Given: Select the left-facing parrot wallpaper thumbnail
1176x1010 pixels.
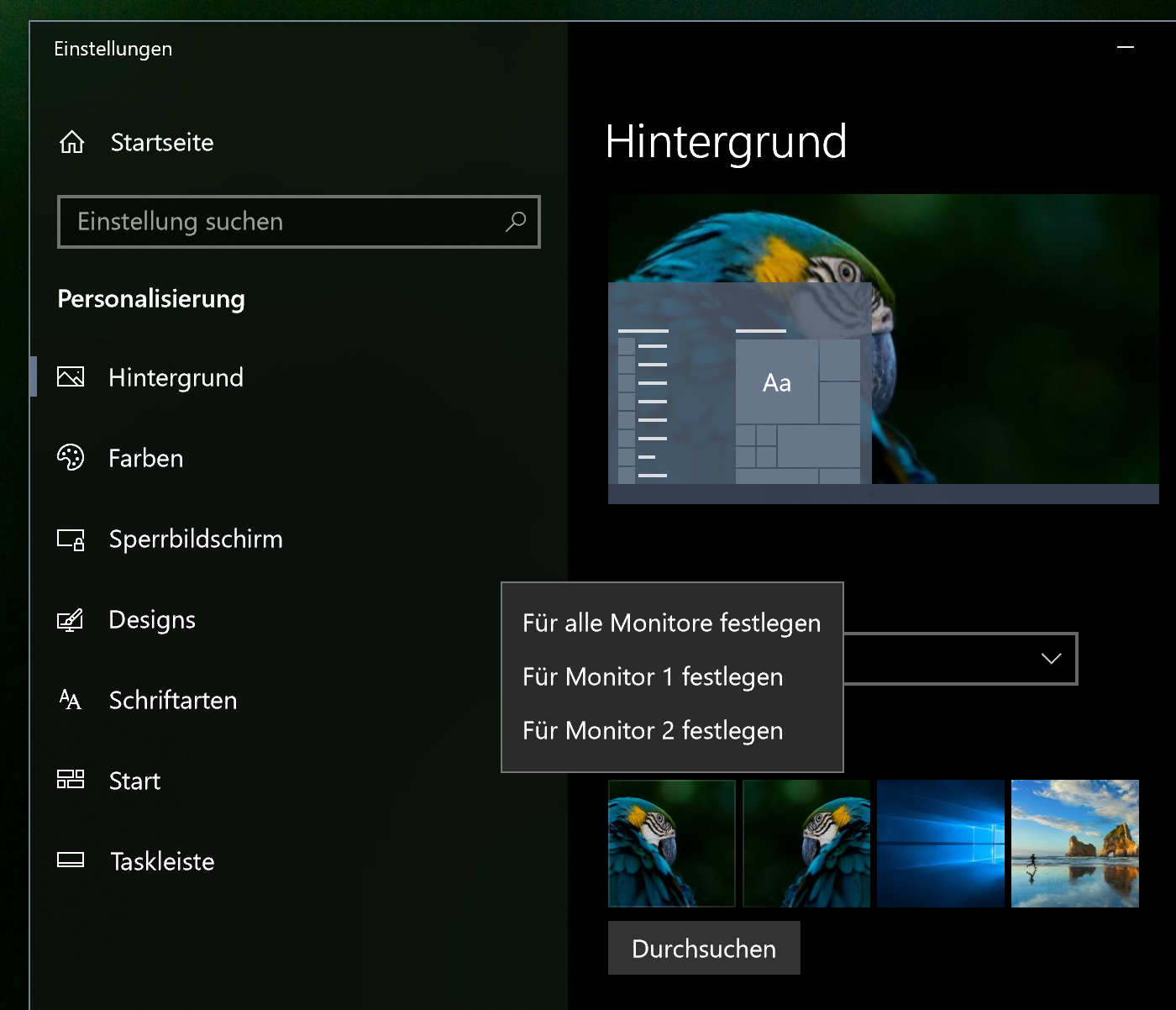Looking at the screenshot, I should [x=672, y=843].
